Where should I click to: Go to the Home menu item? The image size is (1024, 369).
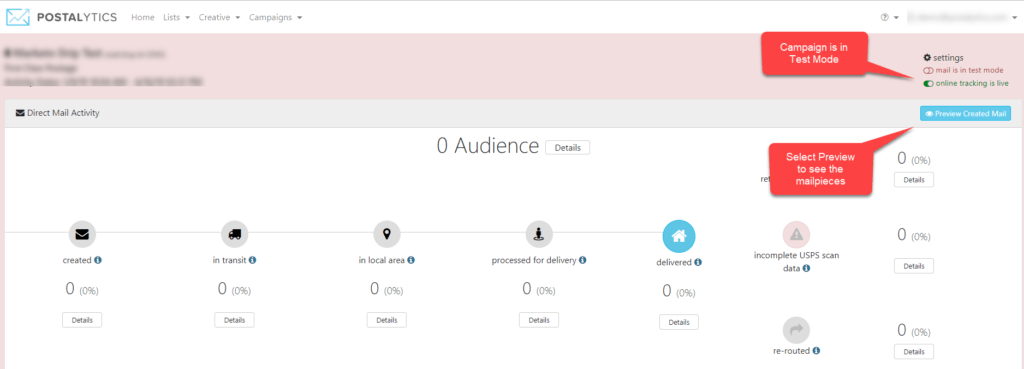pyautogui.click(x=142, y=18)
